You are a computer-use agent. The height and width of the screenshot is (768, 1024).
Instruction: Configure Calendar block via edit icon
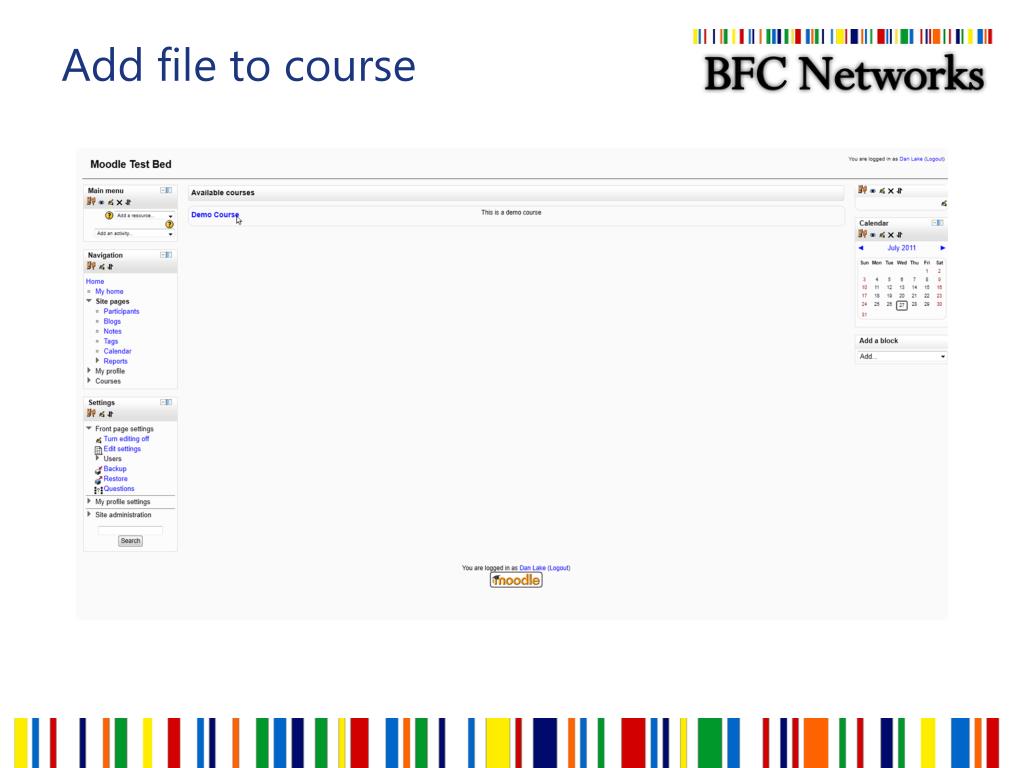[882, 235]
